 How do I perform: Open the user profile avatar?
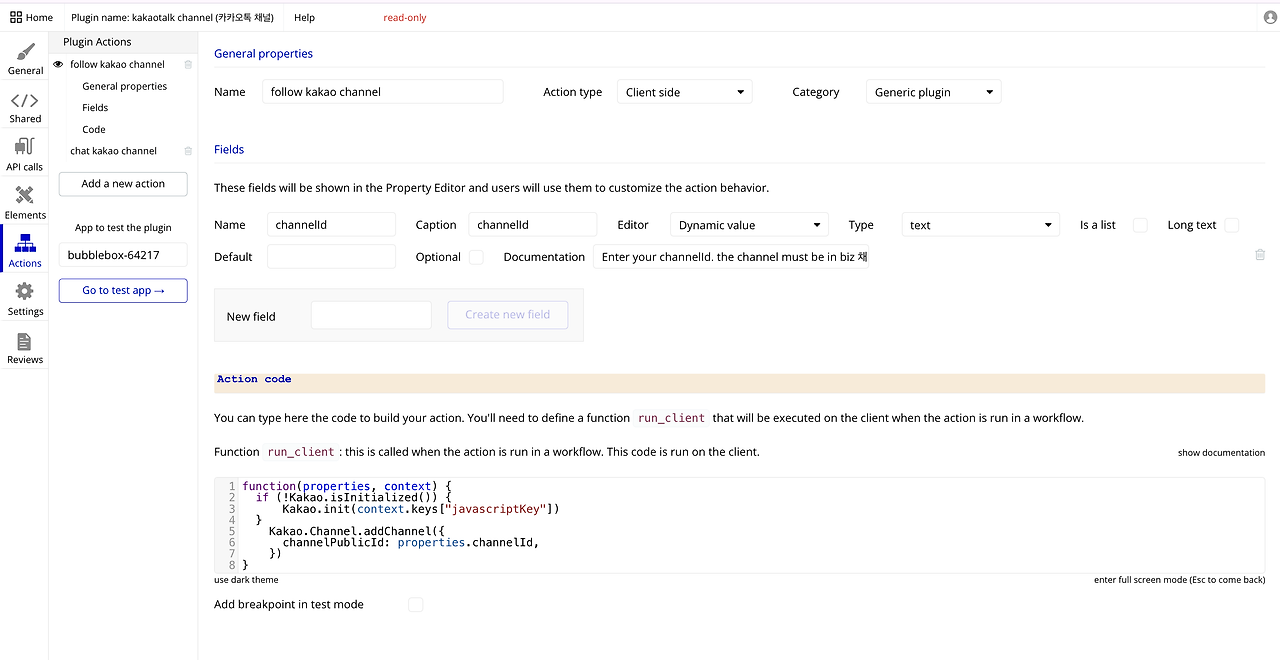[1270, 17]
